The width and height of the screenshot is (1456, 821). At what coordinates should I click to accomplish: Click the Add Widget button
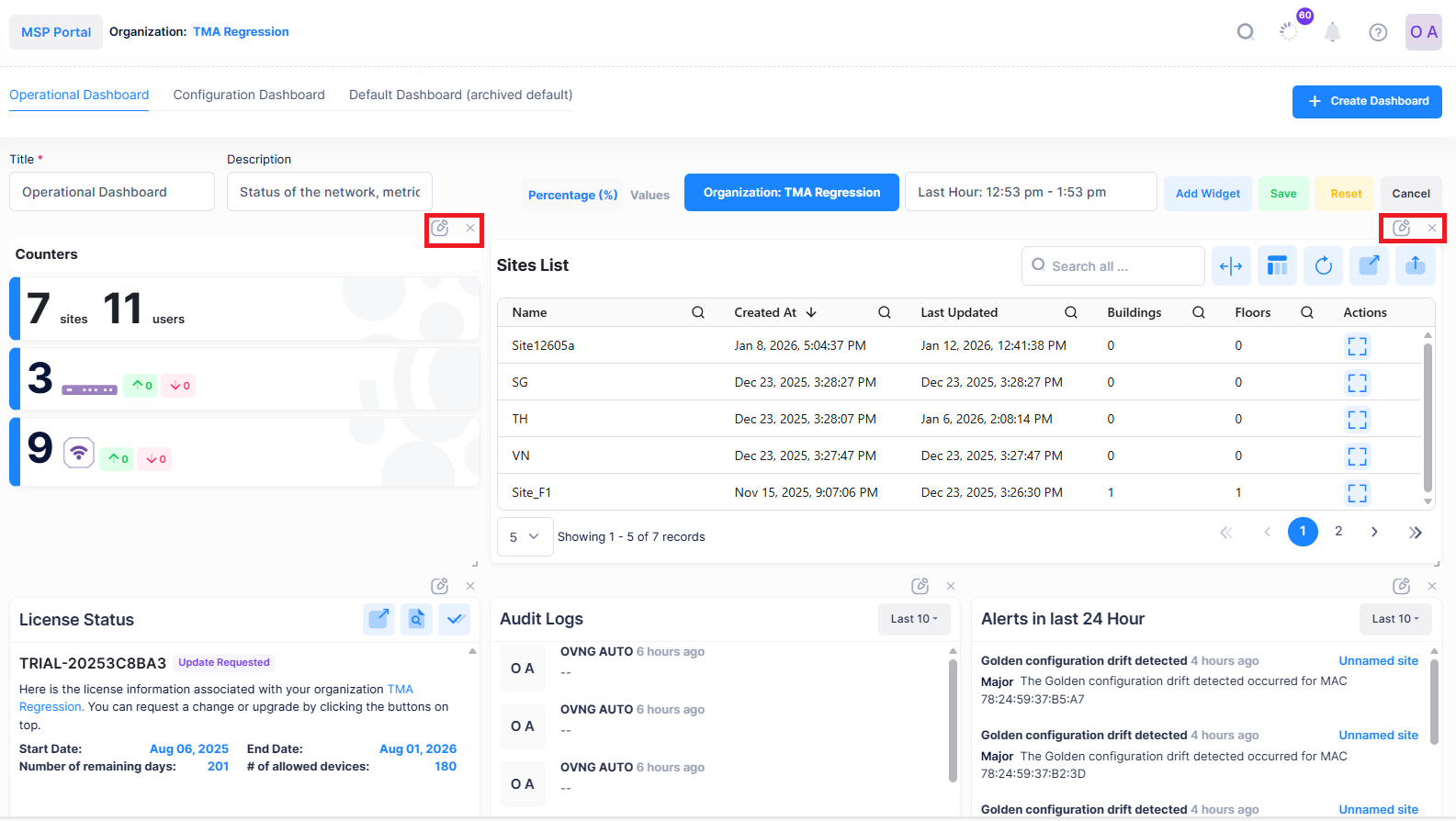1207,194
